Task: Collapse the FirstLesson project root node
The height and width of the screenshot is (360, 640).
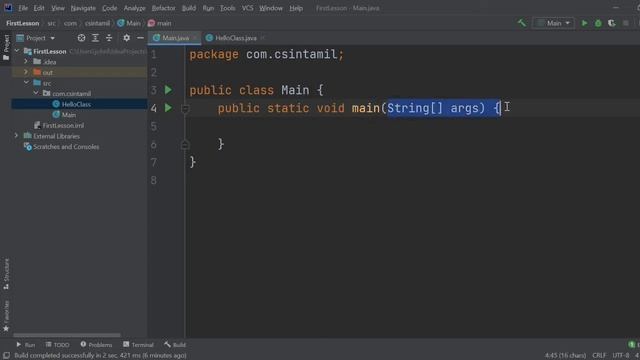Action: click(17, 51)
